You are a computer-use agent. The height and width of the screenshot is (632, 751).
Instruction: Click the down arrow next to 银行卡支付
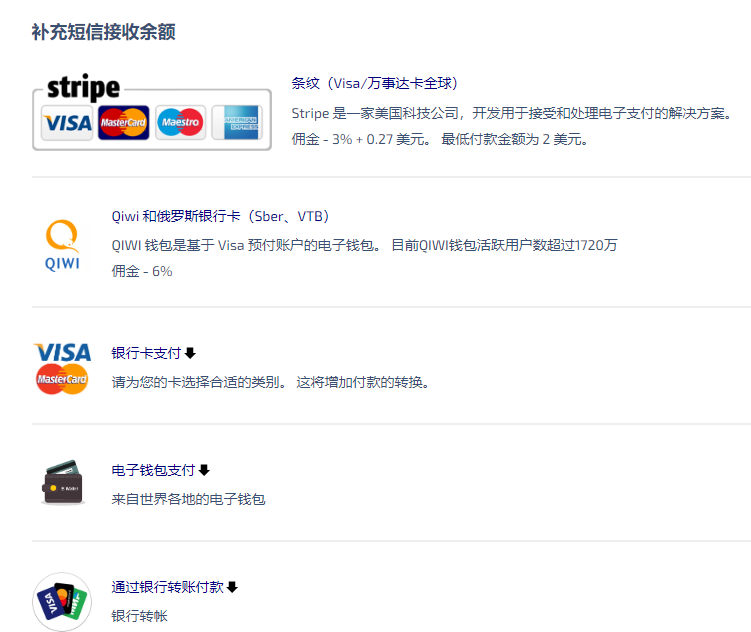click(190, 353)
